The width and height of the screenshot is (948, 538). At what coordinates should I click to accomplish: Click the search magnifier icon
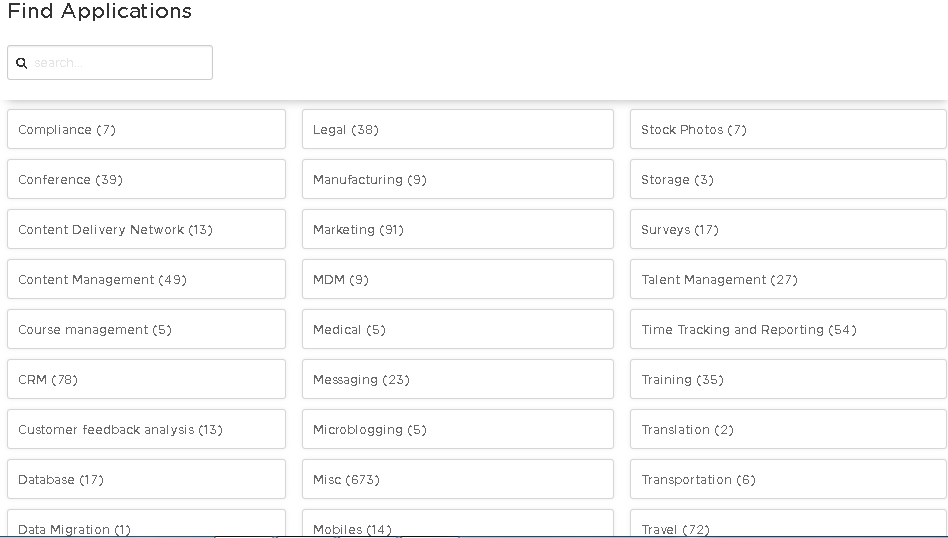pos(22,63)
